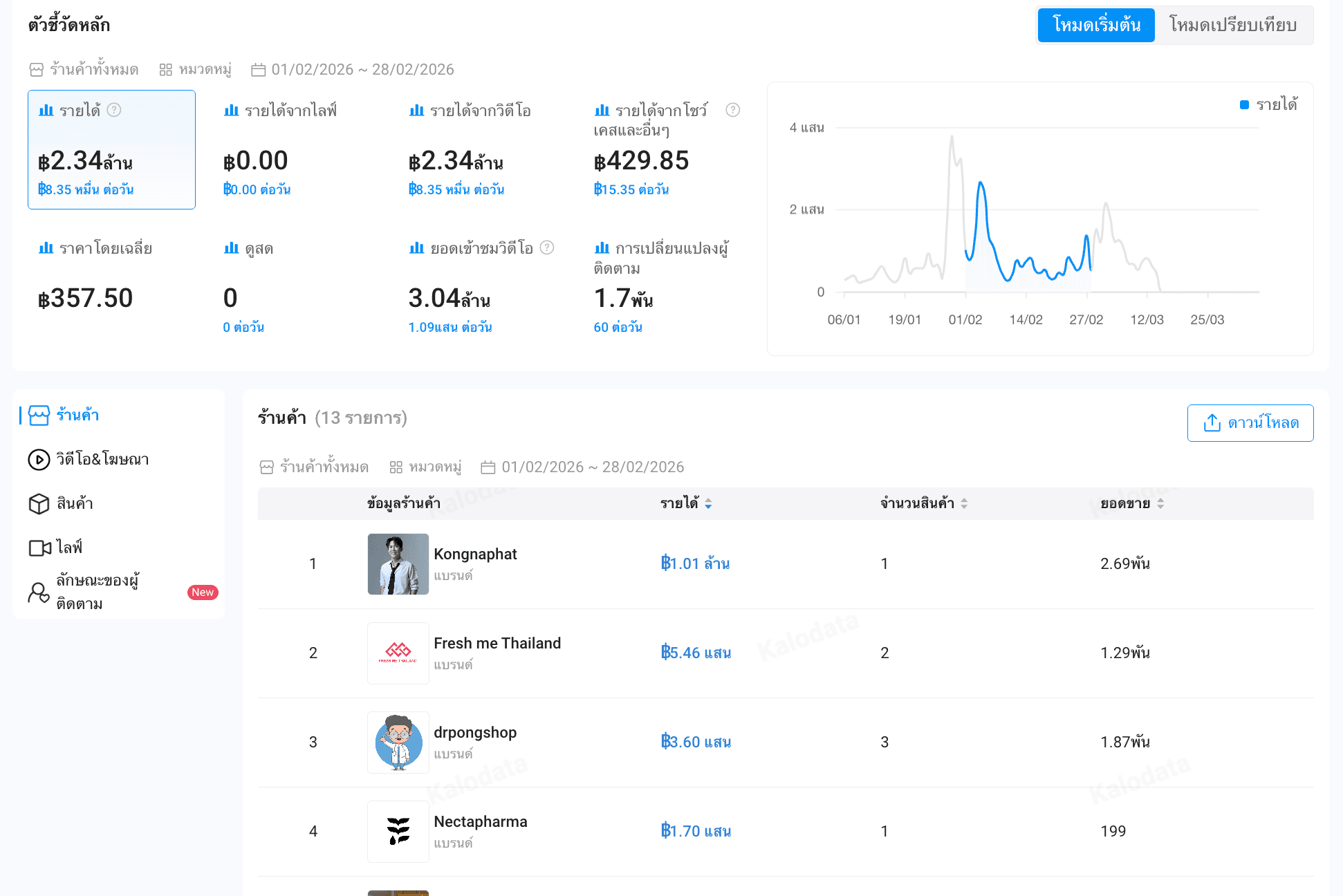Open table หมวดหมู่ category filter
The width and height of the screenshot is (1343, 896).
pyautogui.click(x=426, y=467)
